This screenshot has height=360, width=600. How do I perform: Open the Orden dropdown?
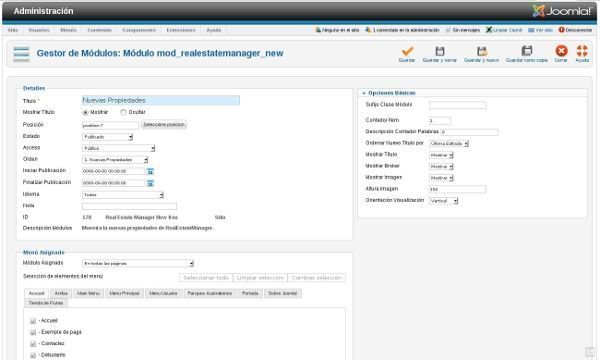115,160
